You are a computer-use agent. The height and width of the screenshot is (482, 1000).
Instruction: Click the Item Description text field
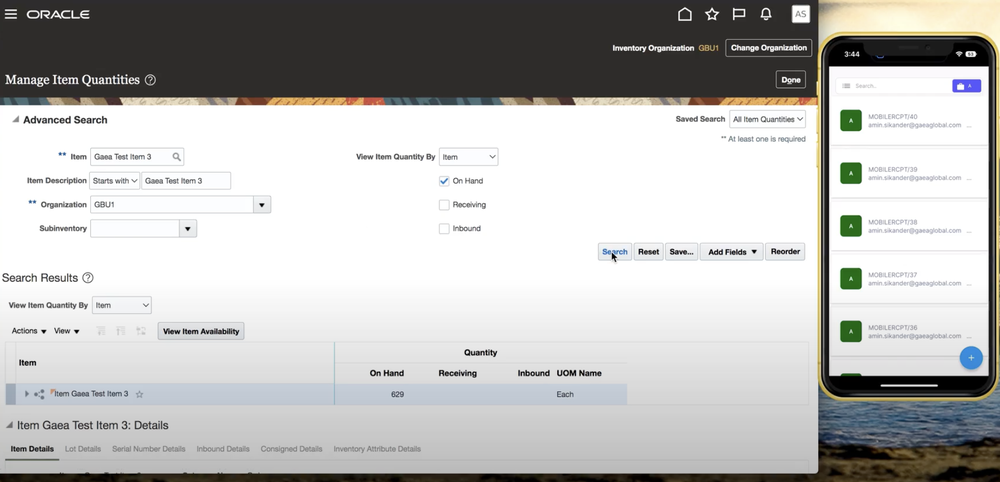(x=186, y=181)
